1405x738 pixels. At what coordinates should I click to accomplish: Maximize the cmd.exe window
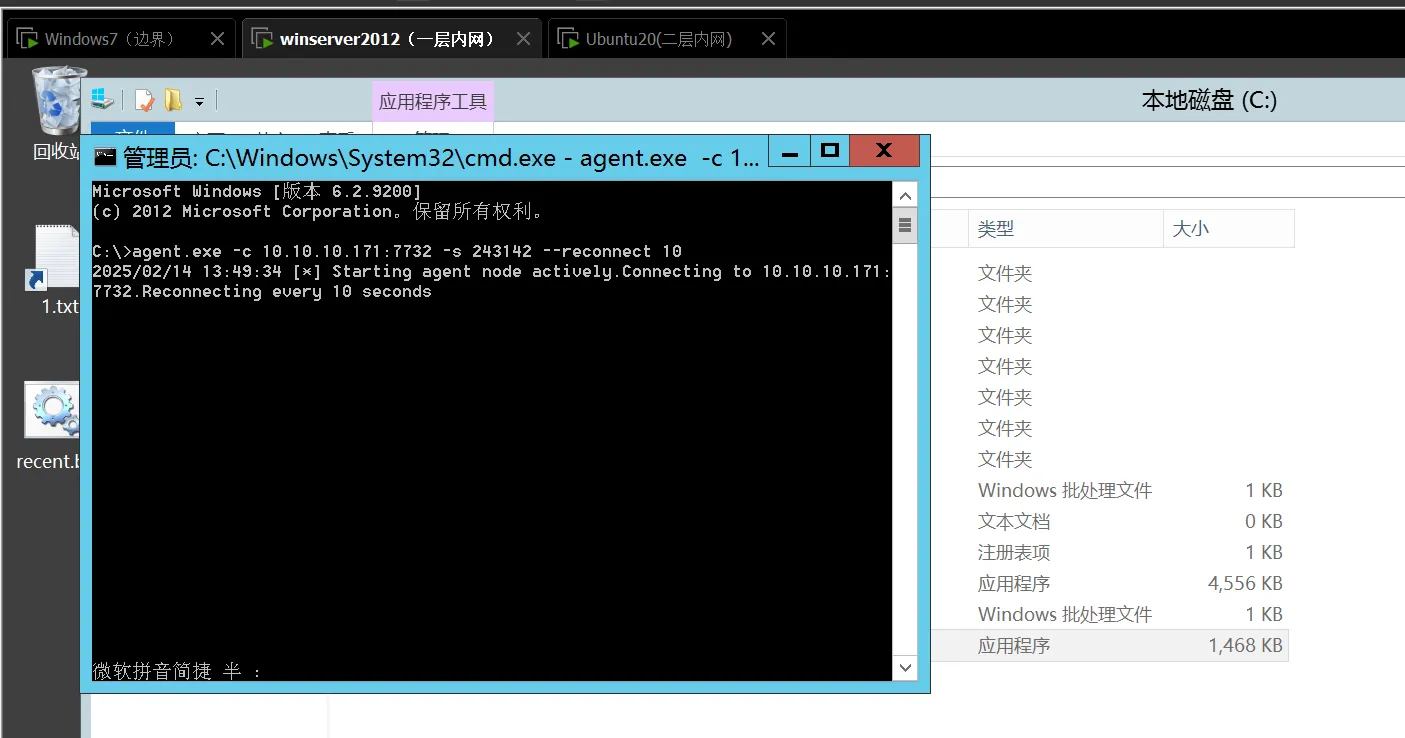(x=829, y=151)
